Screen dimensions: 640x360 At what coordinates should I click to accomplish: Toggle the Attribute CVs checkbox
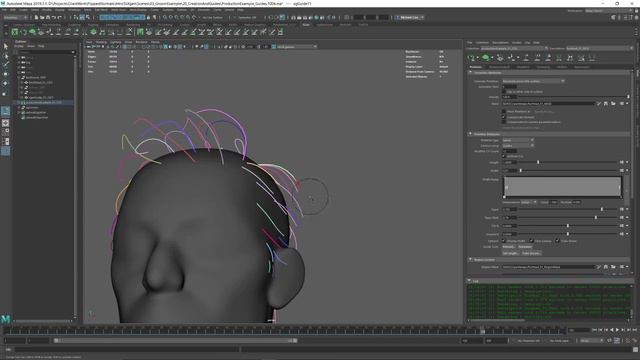pos(504,156)
